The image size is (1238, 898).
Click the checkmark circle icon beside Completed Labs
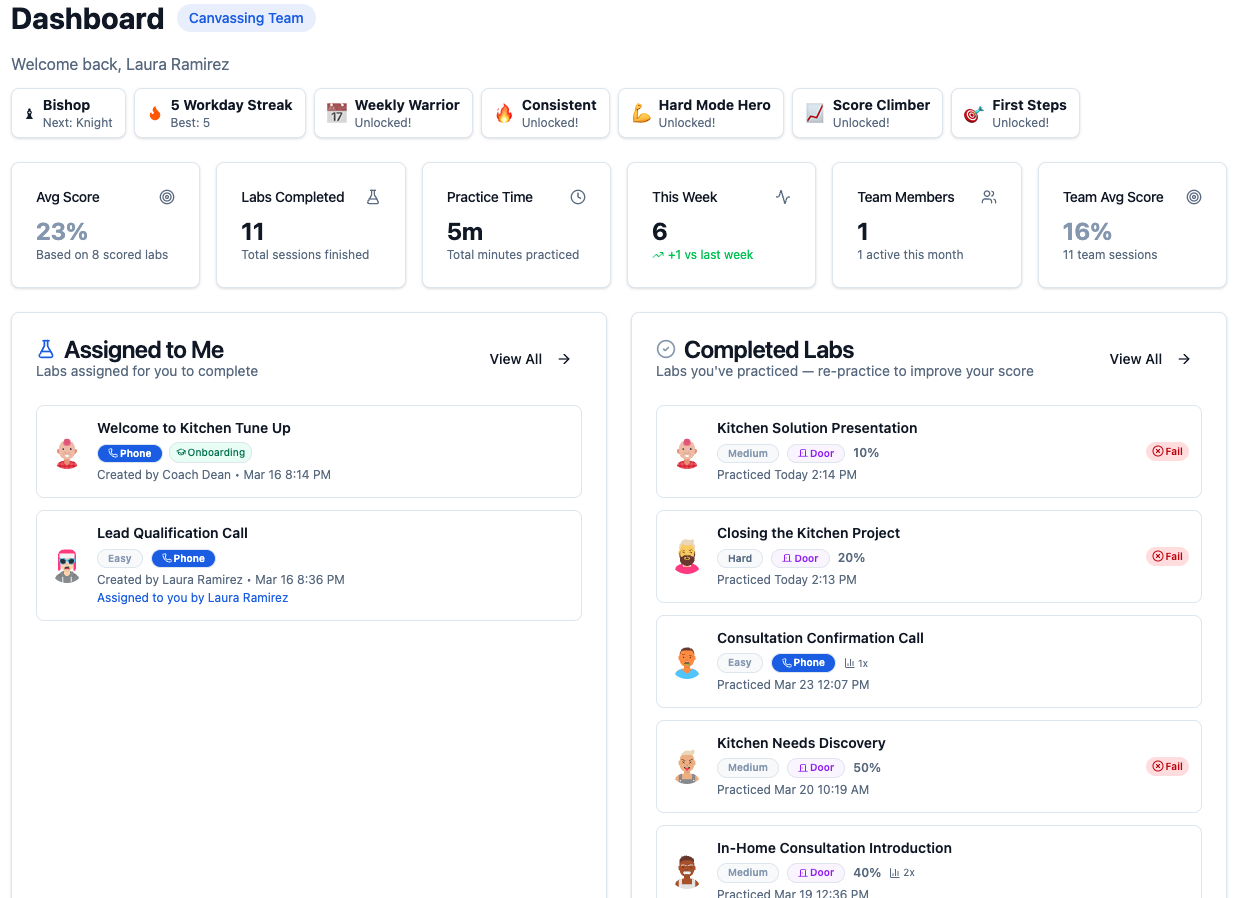(666, 349)
